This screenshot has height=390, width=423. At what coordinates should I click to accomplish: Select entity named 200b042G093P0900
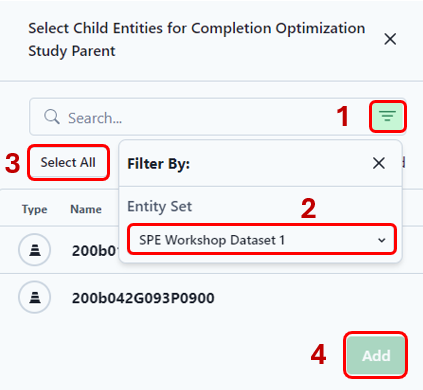[143, 298]
